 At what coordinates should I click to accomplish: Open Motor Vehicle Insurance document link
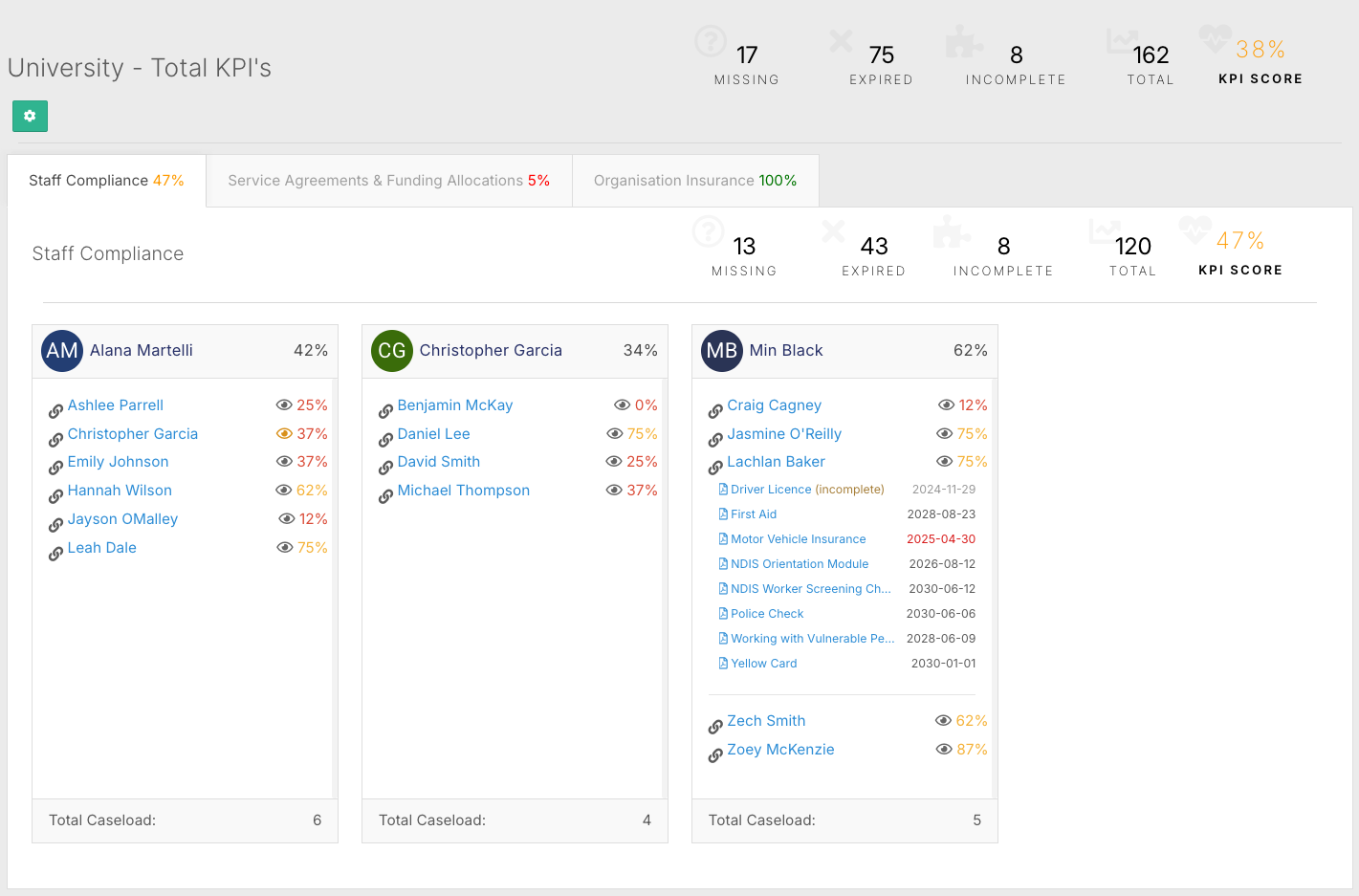799,539
